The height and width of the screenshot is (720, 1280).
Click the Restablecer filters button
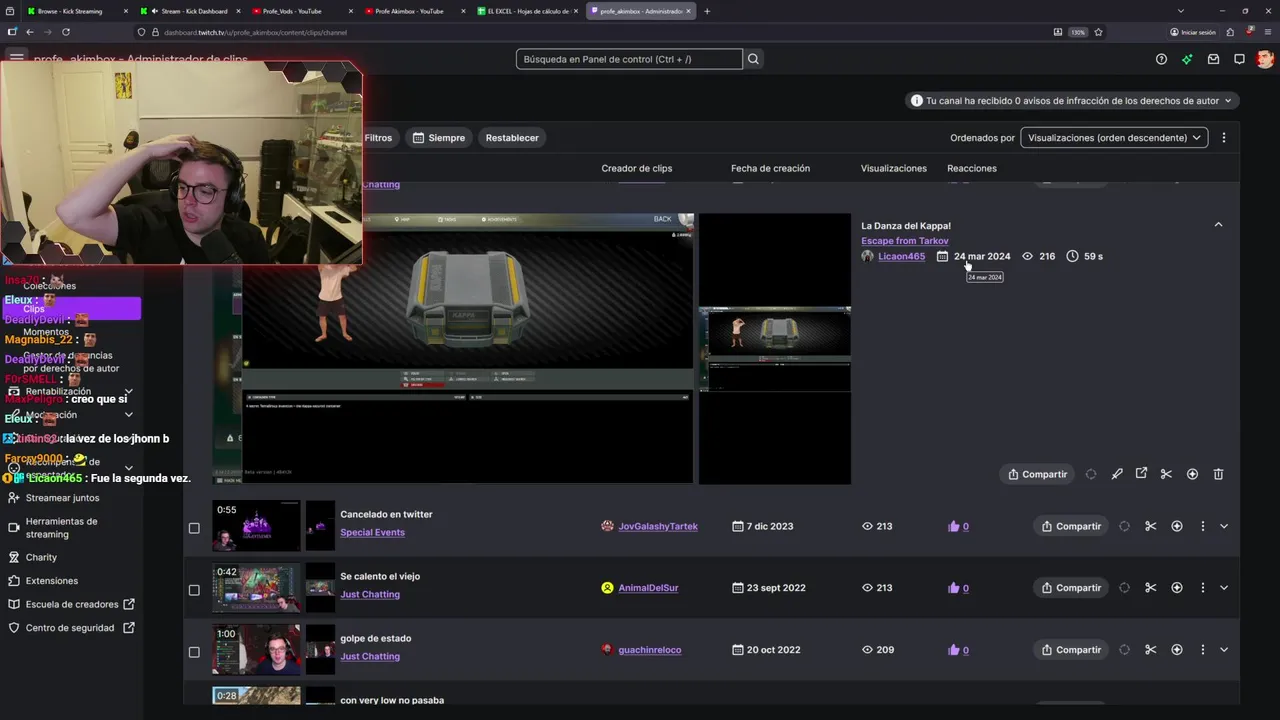pos(512,138)
